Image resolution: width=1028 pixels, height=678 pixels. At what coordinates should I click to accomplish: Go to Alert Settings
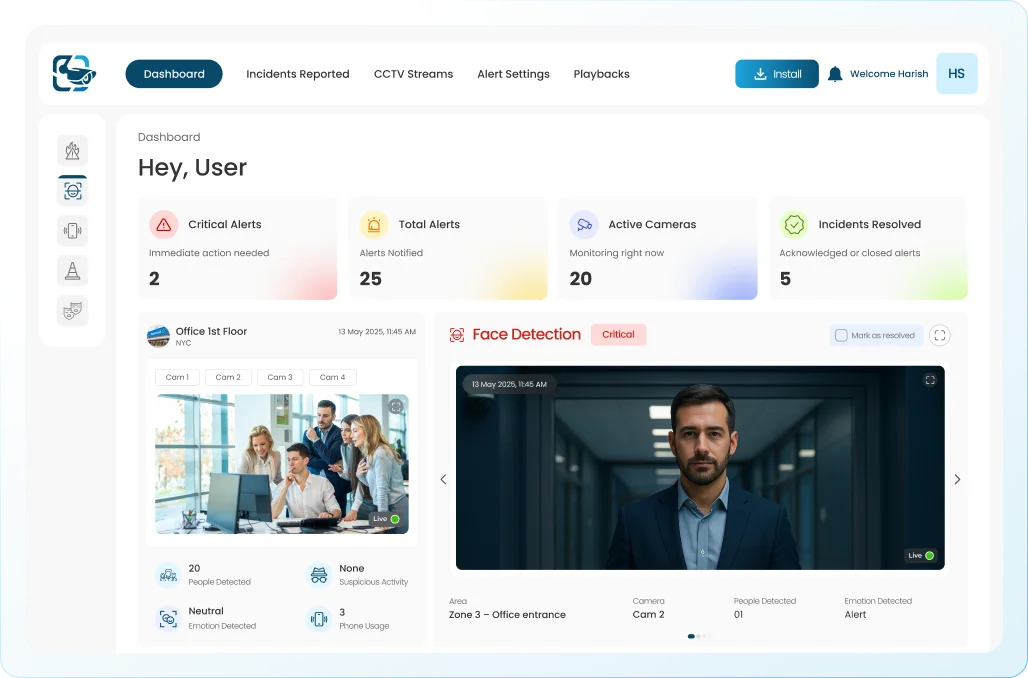513,74
